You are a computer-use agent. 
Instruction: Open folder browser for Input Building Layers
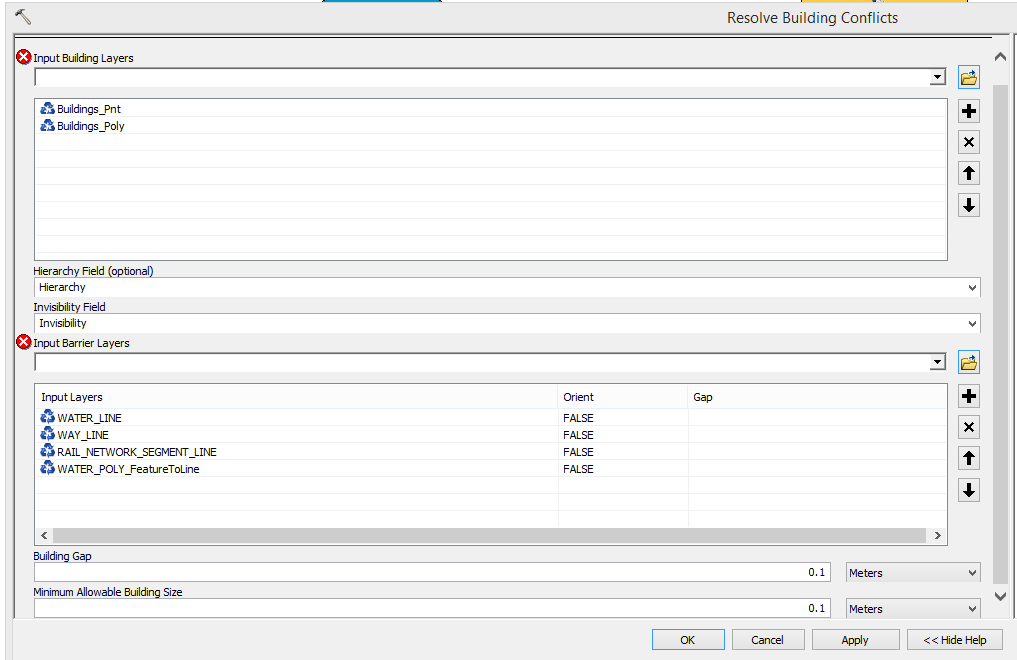968,78
